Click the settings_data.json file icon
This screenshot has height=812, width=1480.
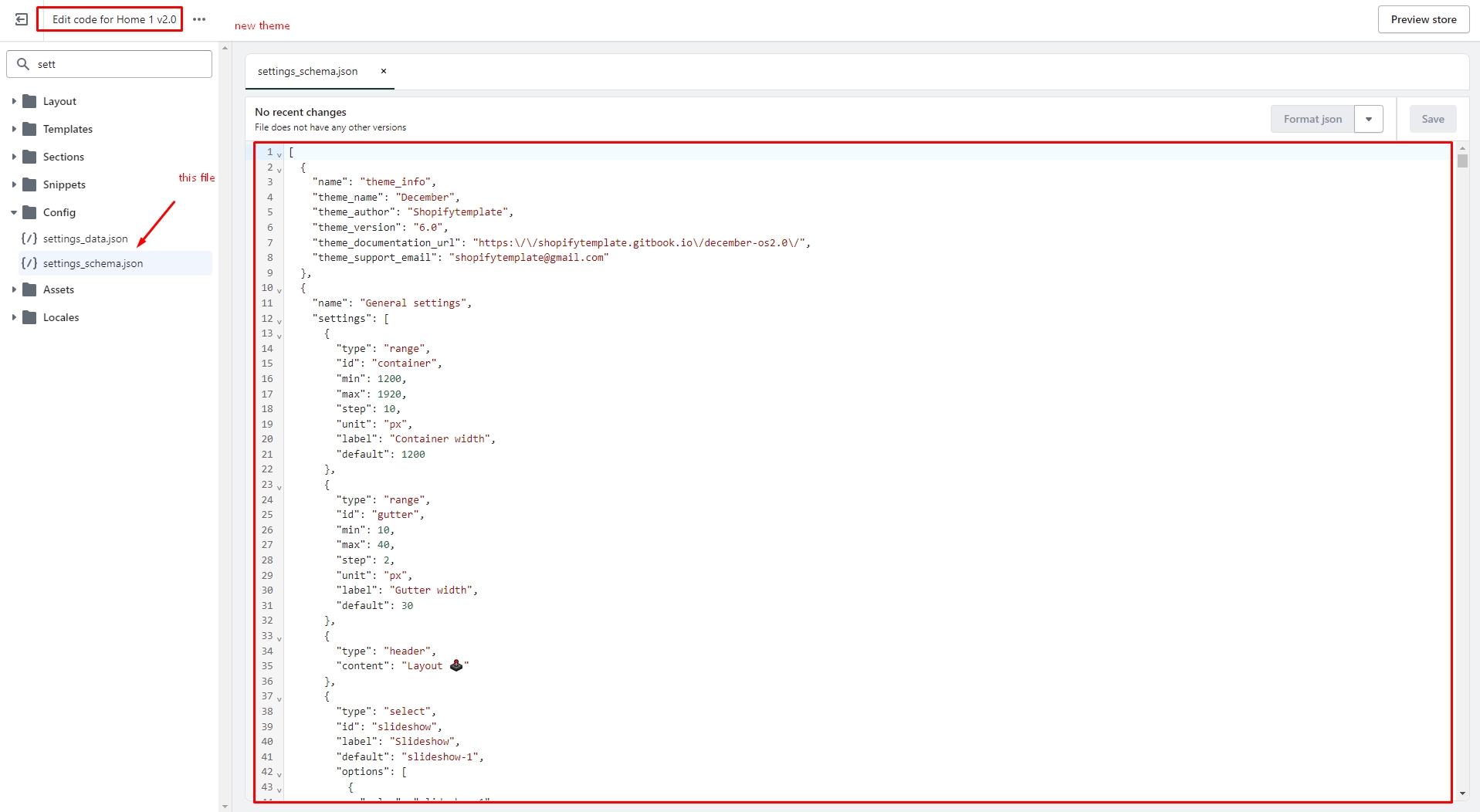[29, 239]
